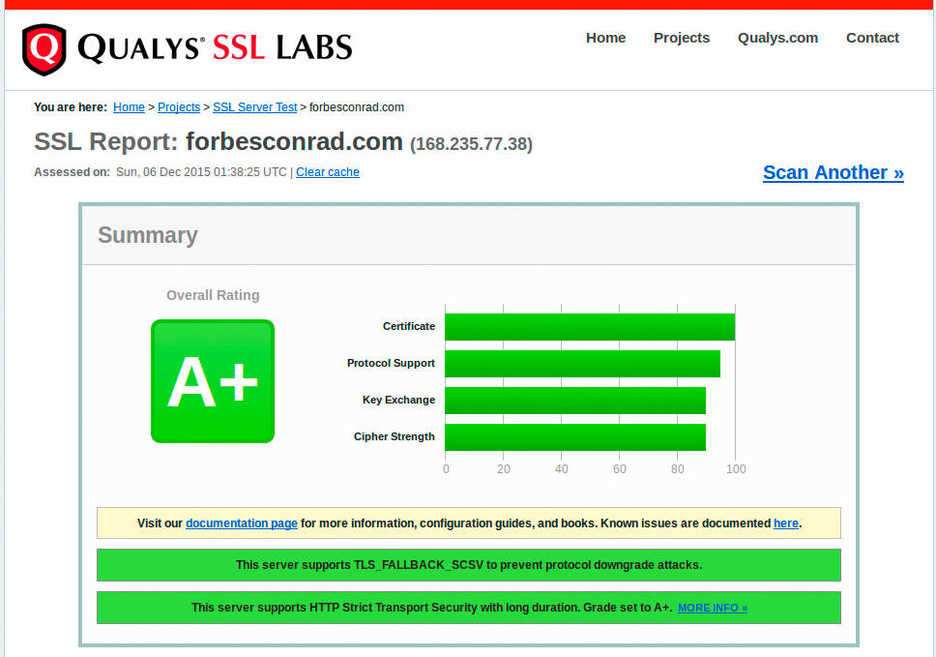The image size is (936, 657).
Task: Click the Protocol Support score bar
Action: (583, 364)
